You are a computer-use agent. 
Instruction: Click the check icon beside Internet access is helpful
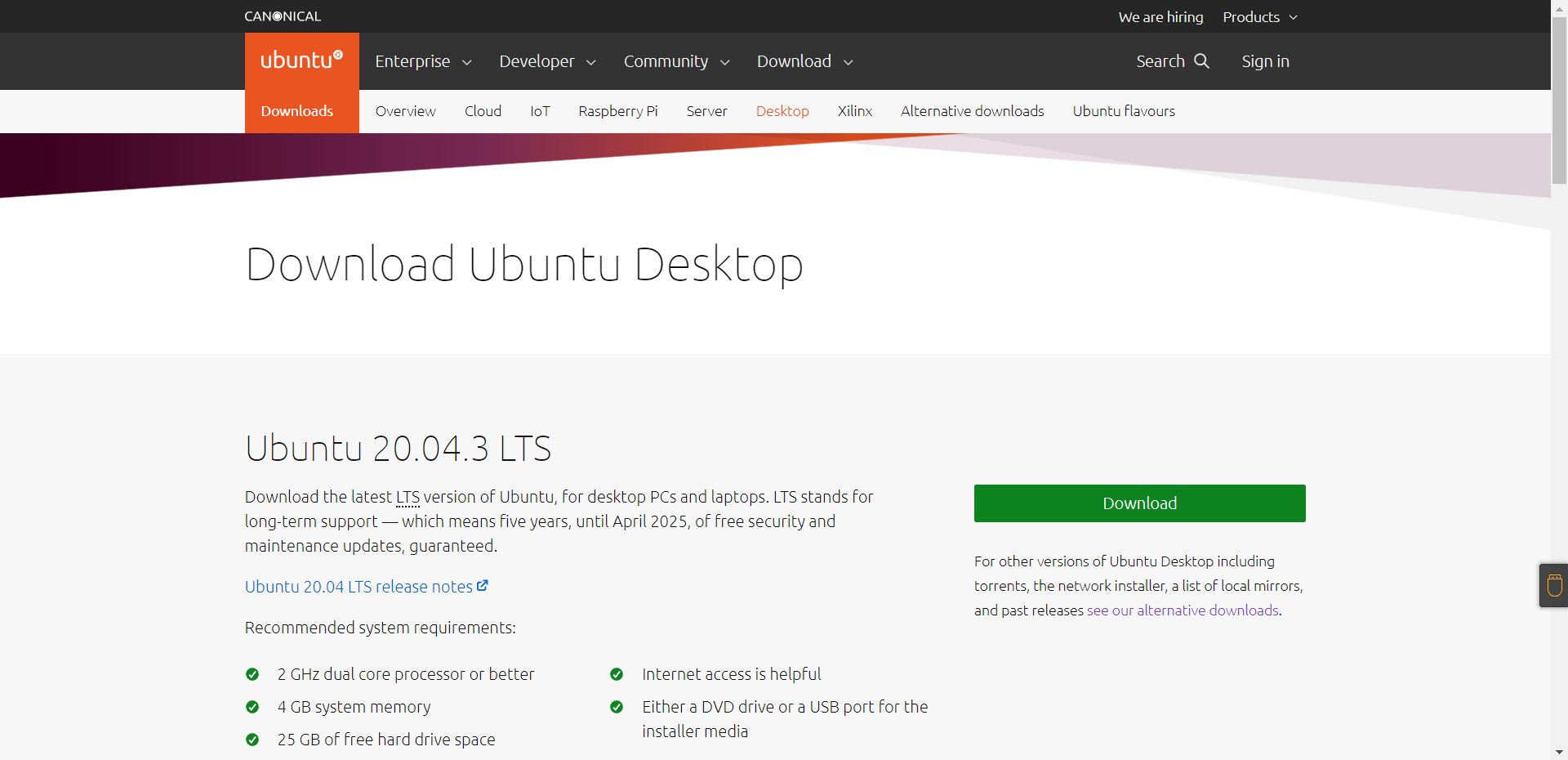click(617, 674)
